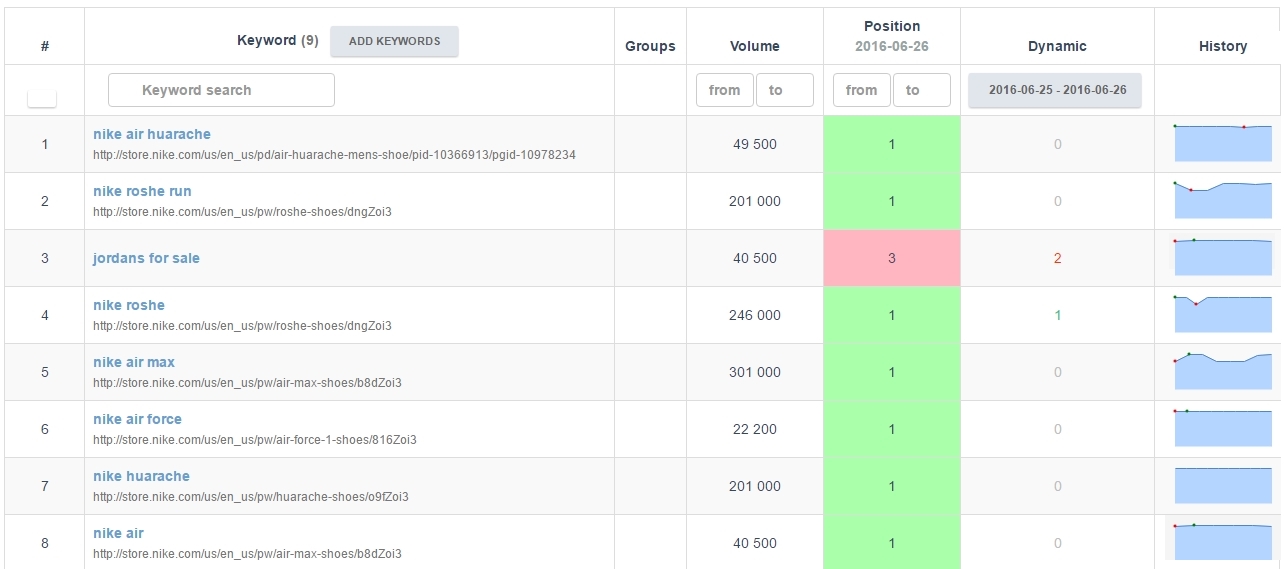View history chart for nike air max
Screen dimensions: 1284x569
(x=1222, y=371)
